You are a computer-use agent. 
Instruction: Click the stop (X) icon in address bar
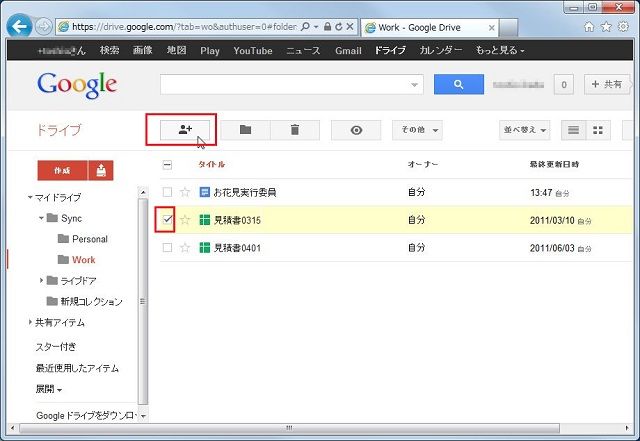pos(350,27)
